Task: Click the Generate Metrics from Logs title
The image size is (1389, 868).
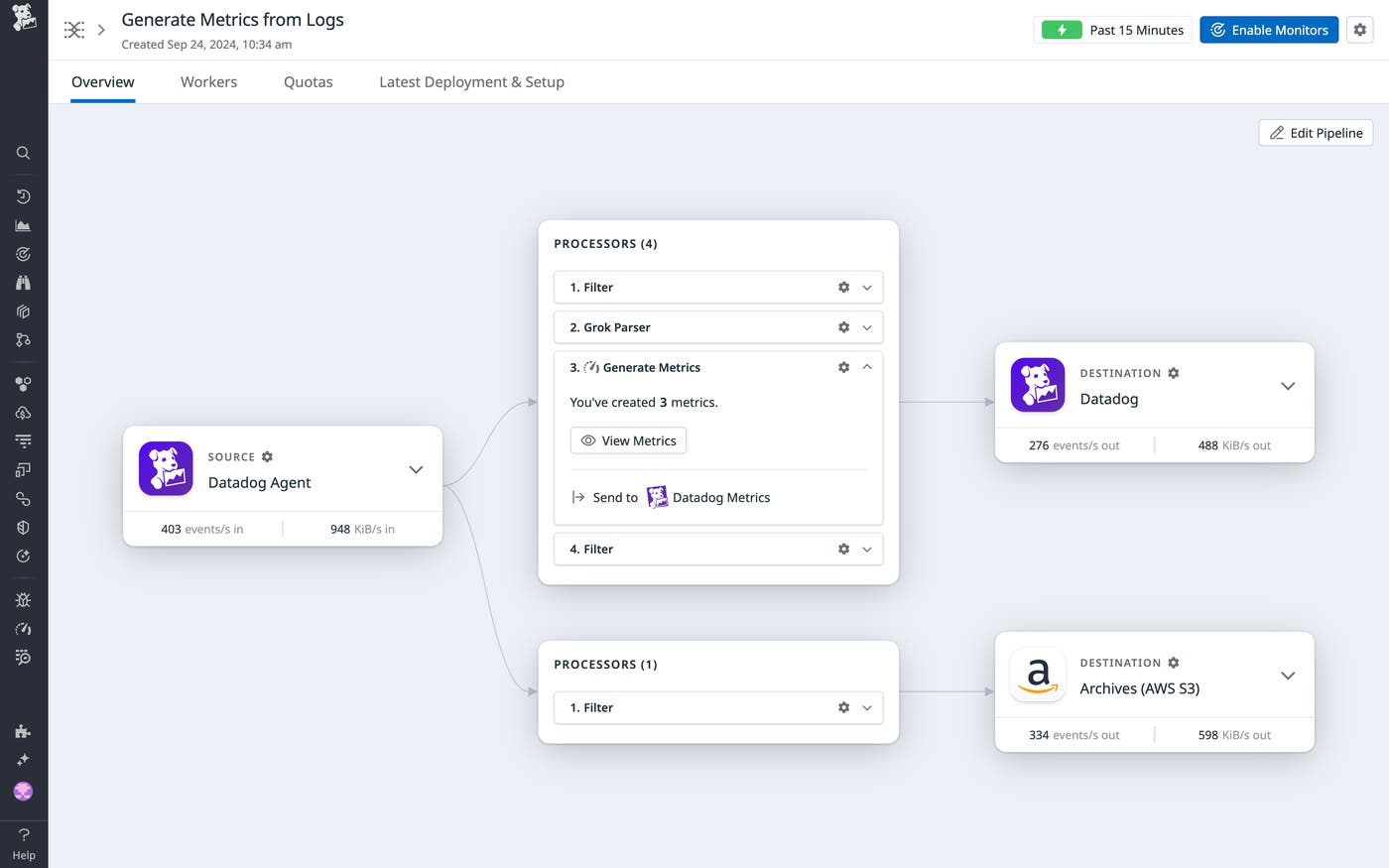Action: pos(233,20)
